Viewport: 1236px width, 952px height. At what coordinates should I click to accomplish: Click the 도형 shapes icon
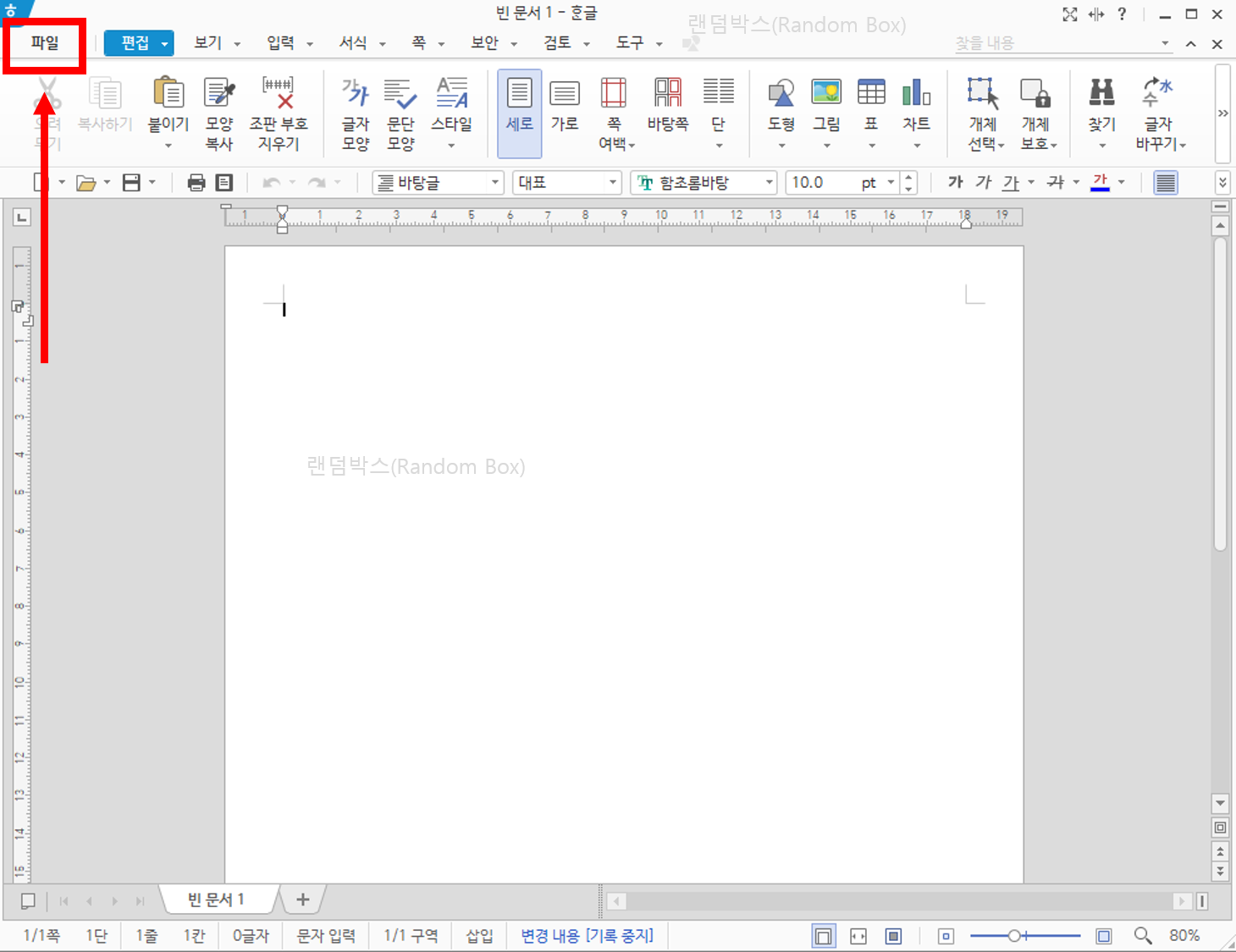[x=781, y=93]
